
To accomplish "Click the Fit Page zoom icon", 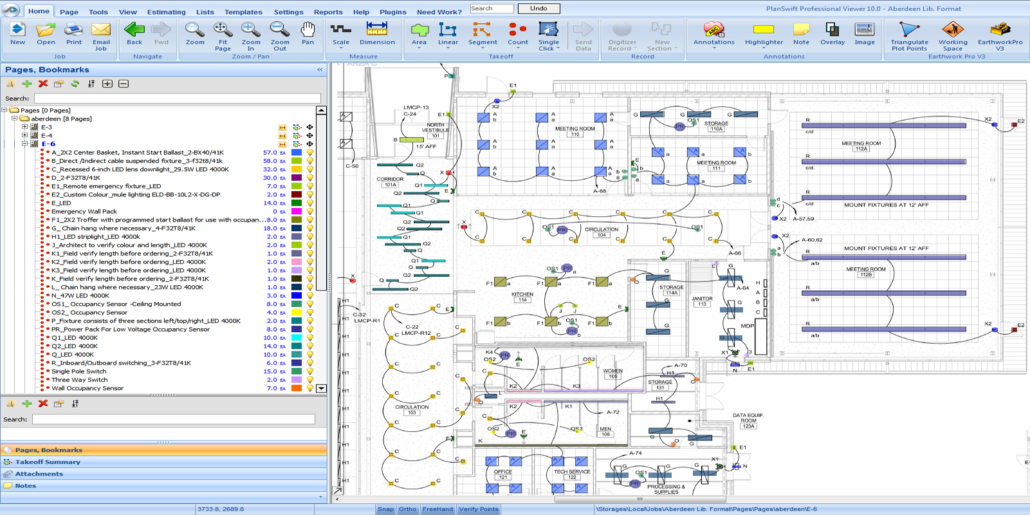I will 223,35.
